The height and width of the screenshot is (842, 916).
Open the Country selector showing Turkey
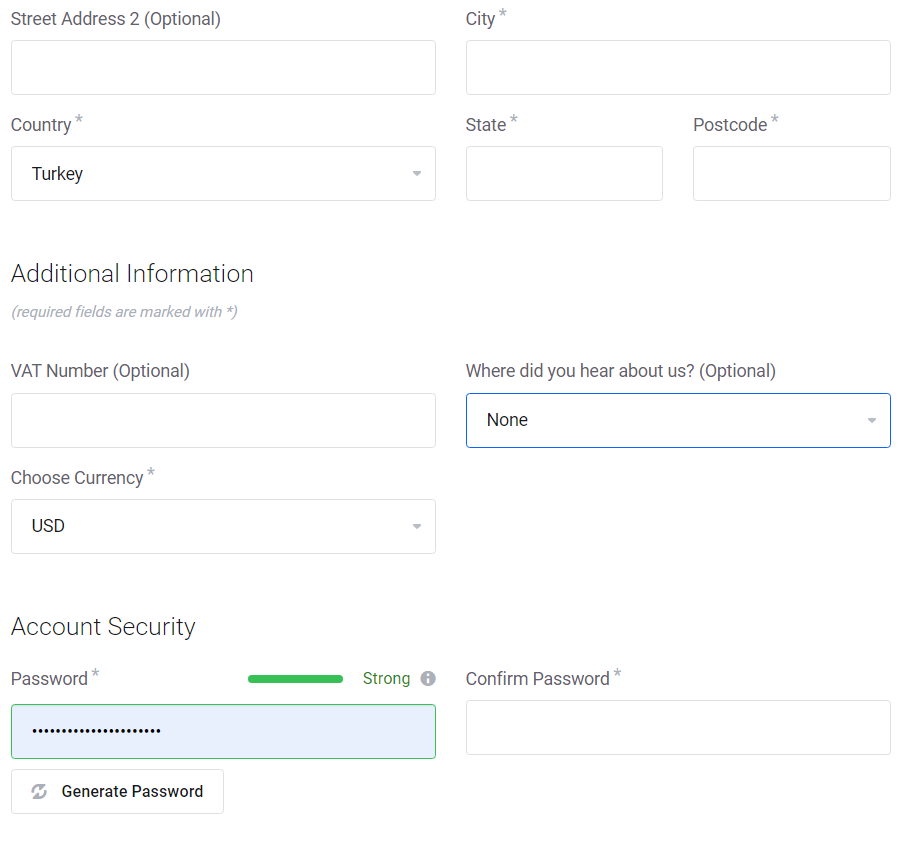pos(223,173)
